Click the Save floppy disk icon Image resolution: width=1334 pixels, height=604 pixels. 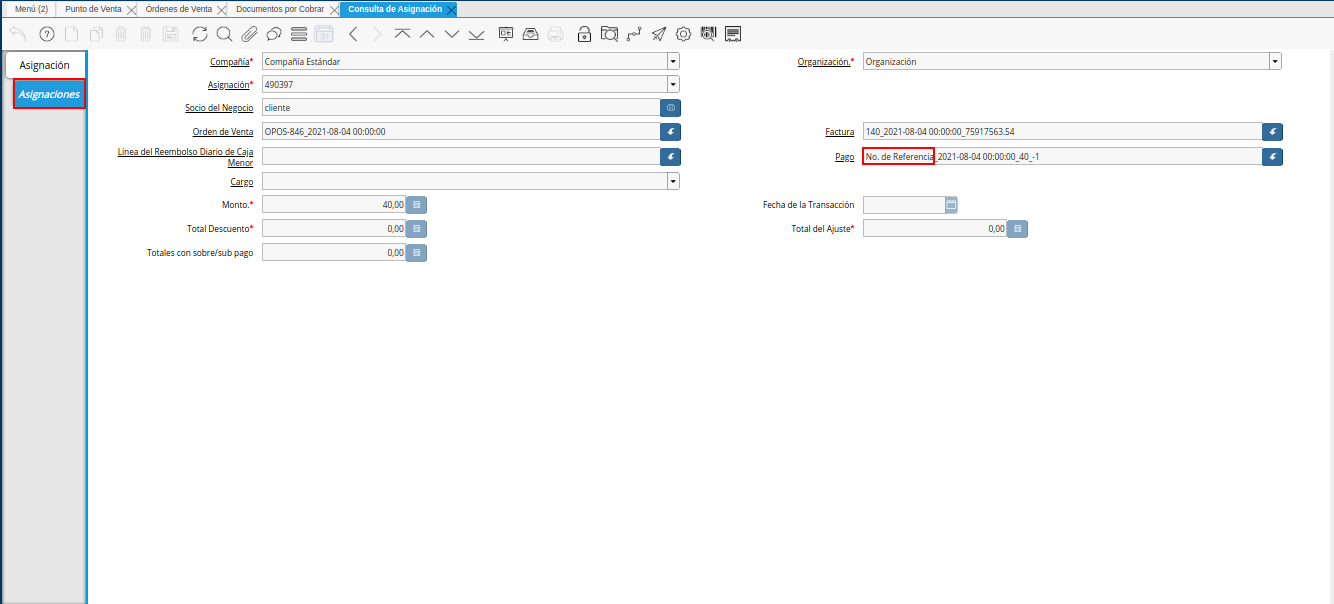tap(170, 34)
